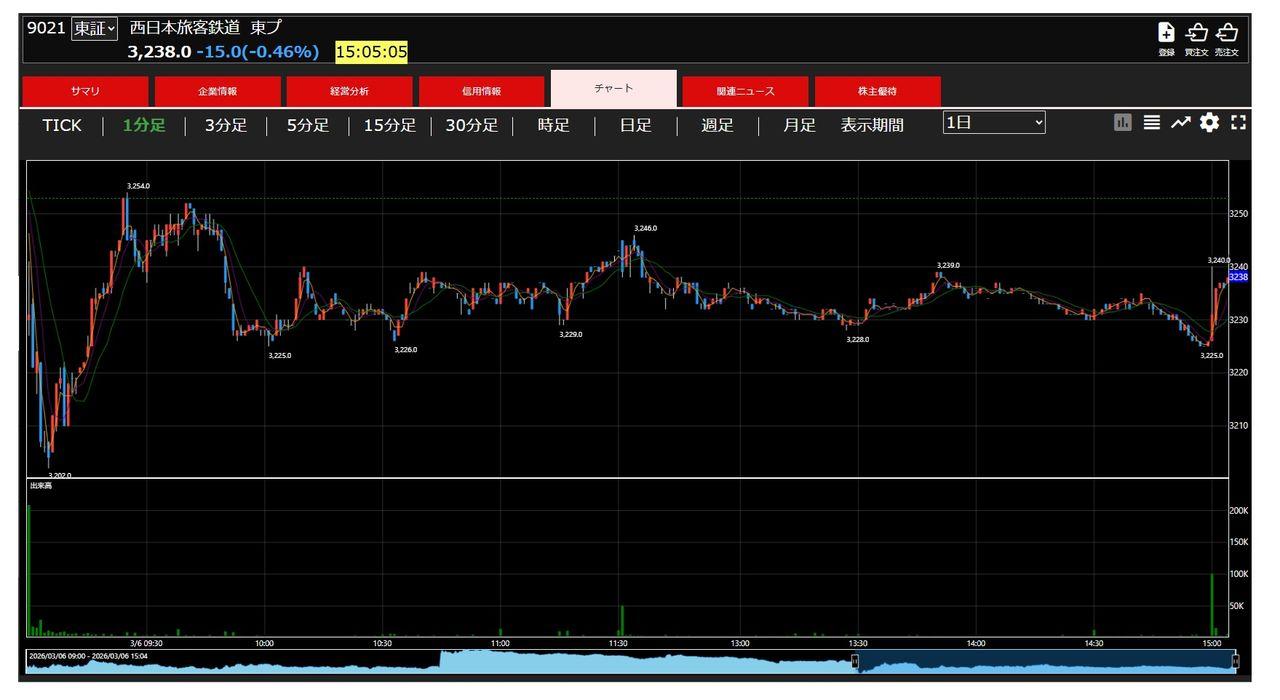Open the 東証 market exchange dropdown
Viewport: 1280px width, 700px height.
coord(94,29)
